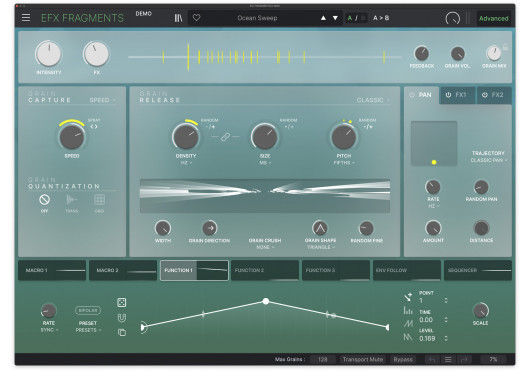Click the Point number stepper arrows
This screenshot has height=371, width=530.
(x=446, y=300)
